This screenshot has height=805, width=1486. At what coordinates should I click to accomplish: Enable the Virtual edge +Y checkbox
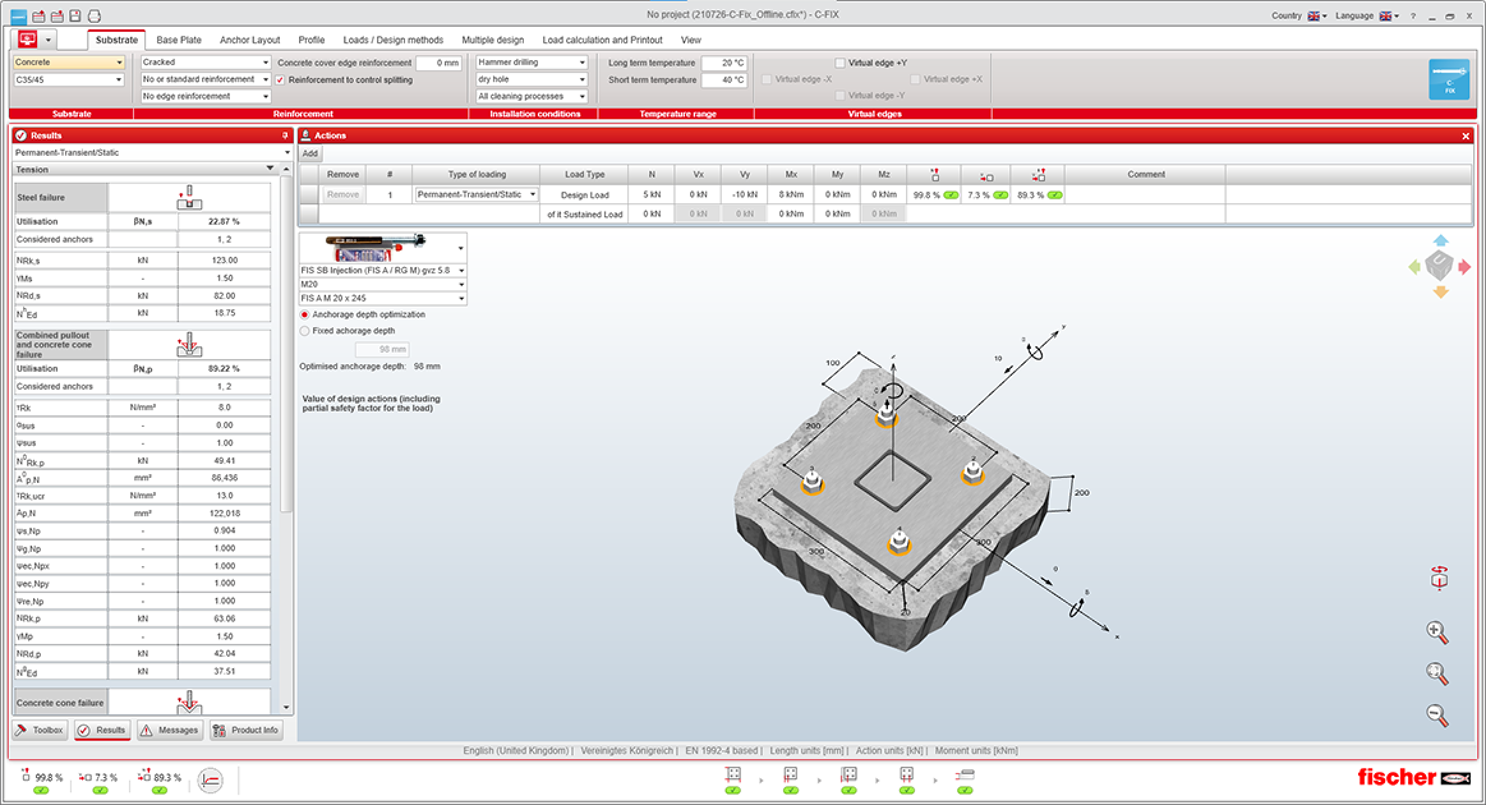842,62
